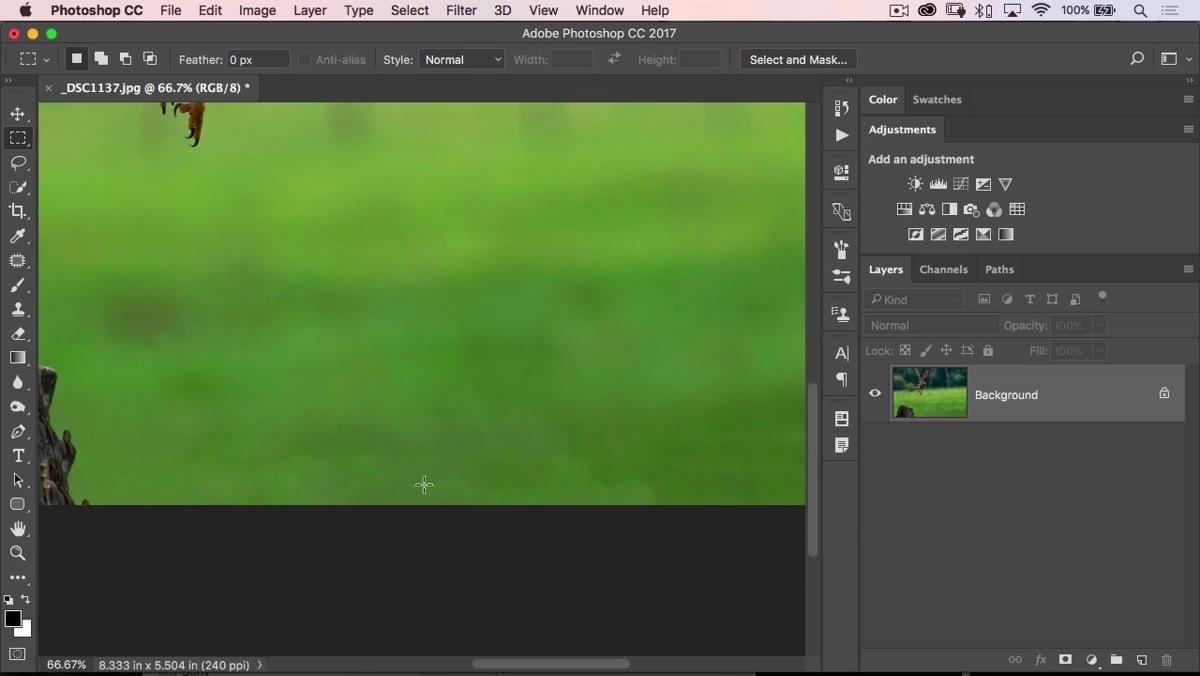Toggle lock image pixels brush icon
1200x676 pixels.
click(x=926, y=351)
